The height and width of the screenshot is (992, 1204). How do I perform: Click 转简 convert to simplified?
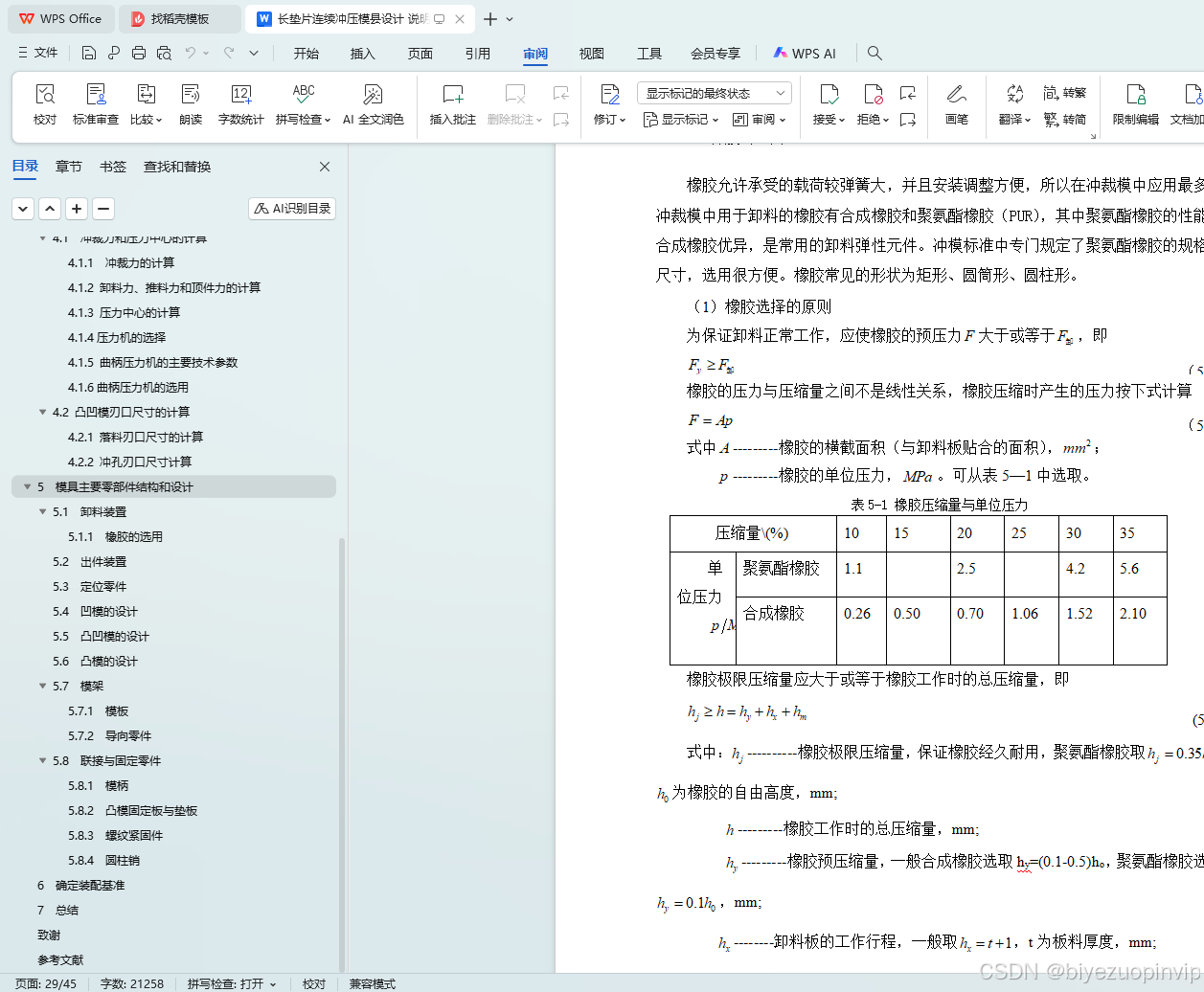point(1065,120)
